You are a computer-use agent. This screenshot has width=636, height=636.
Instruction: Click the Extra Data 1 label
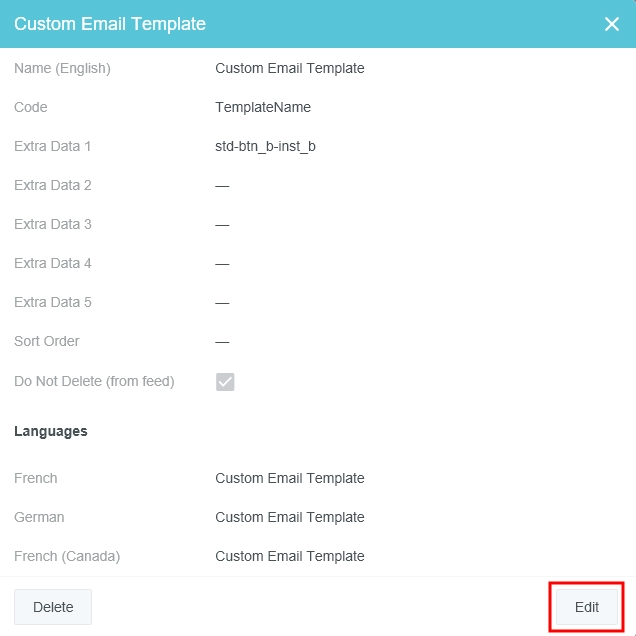click(x=53, y=147)
